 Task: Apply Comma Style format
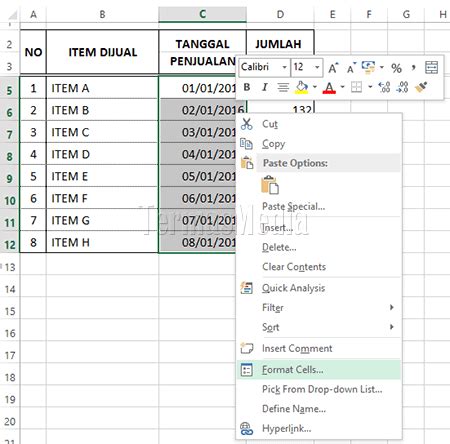(414, 68)
